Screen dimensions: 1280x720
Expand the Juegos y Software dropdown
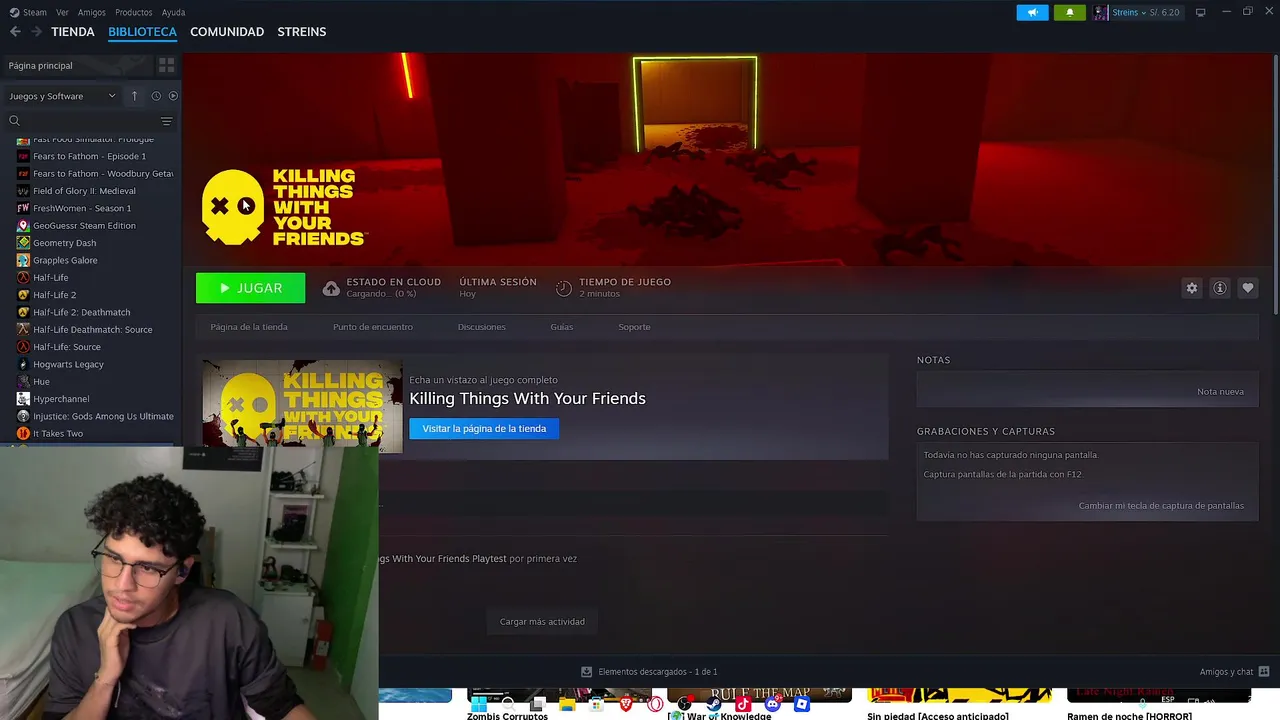(x=62, y=96)
